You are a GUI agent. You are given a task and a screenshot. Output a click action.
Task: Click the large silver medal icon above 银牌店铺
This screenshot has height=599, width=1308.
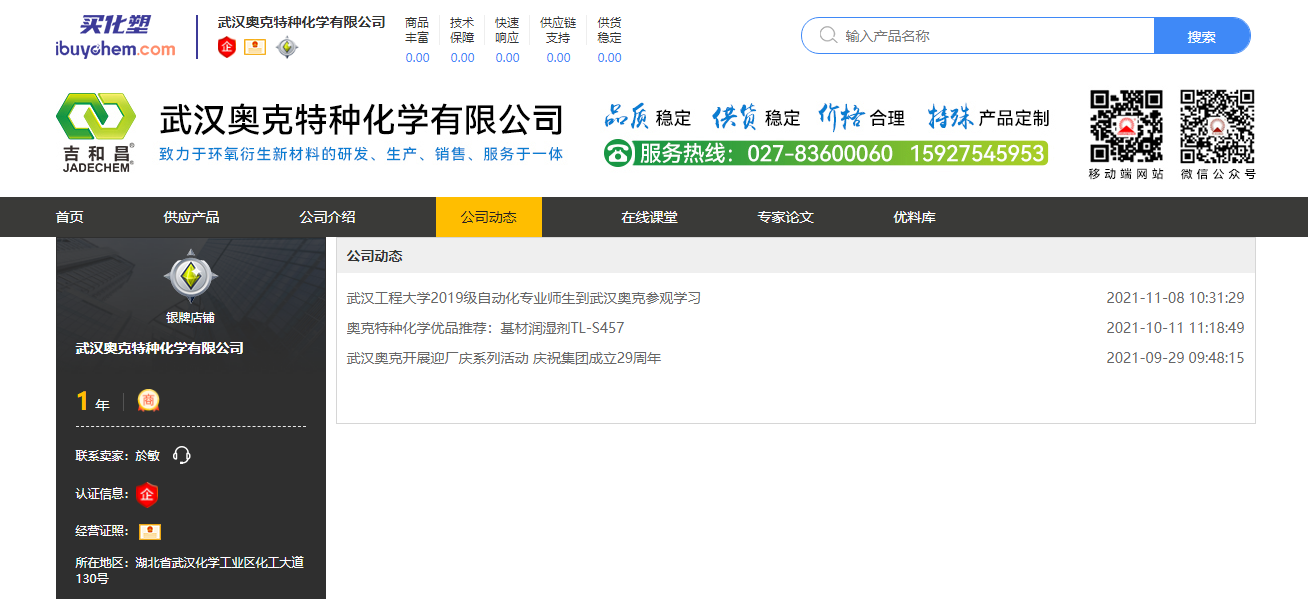(x=190, y=277)
